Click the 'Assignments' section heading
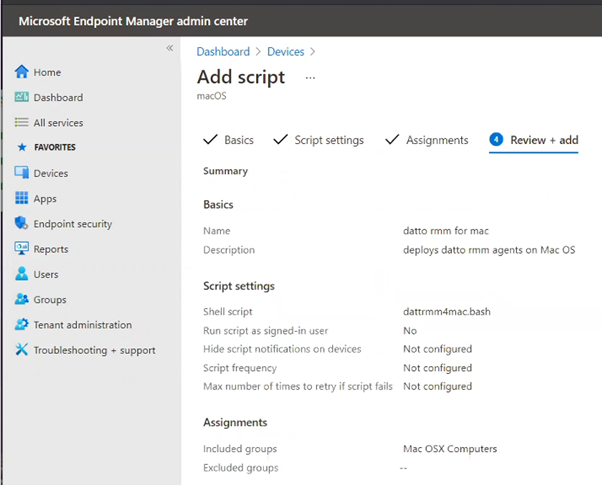This screenshot has height=485, width=602. coord(235,422)
